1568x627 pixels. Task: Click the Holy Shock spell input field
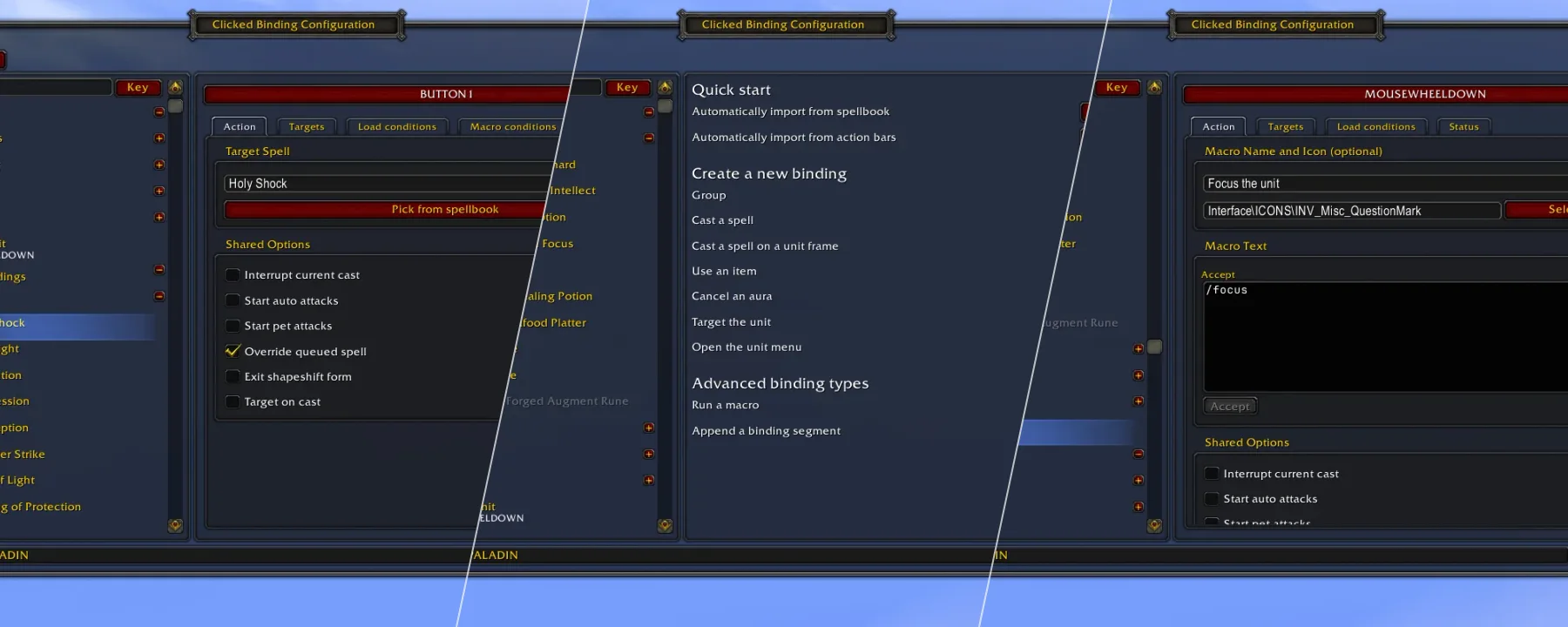[388, 184]
